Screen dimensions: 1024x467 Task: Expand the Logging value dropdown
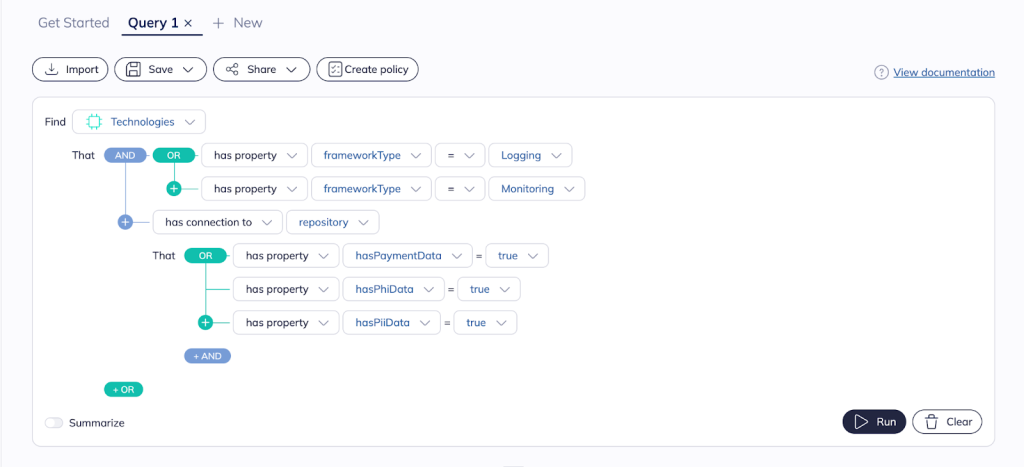[x=530, y=155]
